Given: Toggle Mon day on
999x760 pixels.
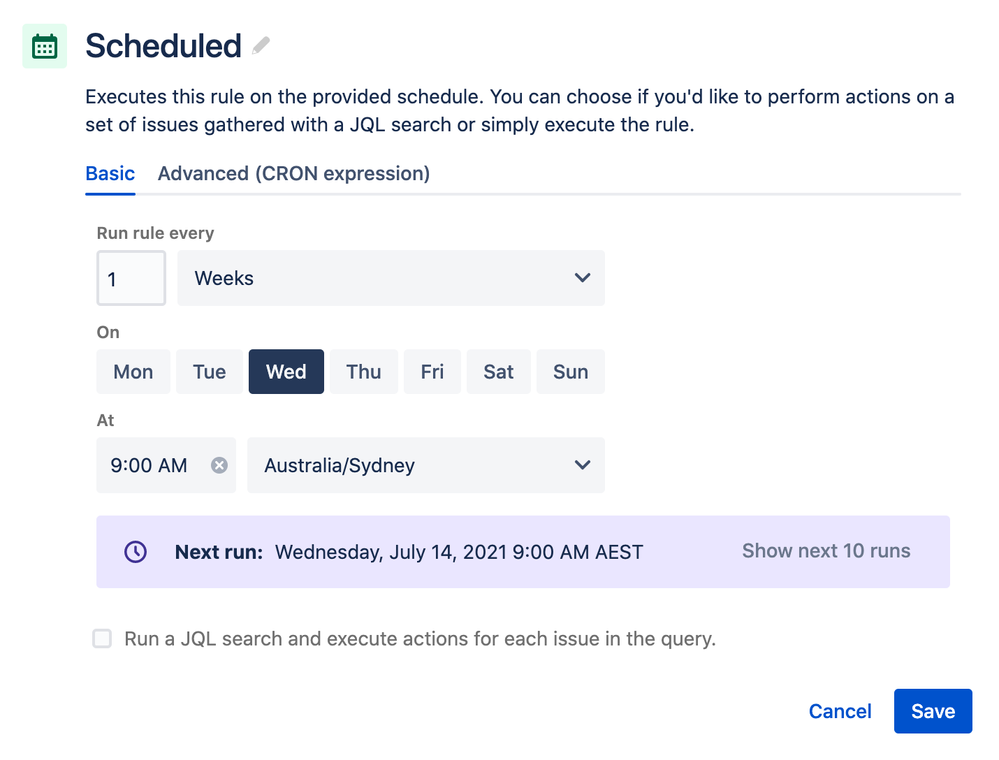Looking at the screenshot, I should (x=133, y=372).
